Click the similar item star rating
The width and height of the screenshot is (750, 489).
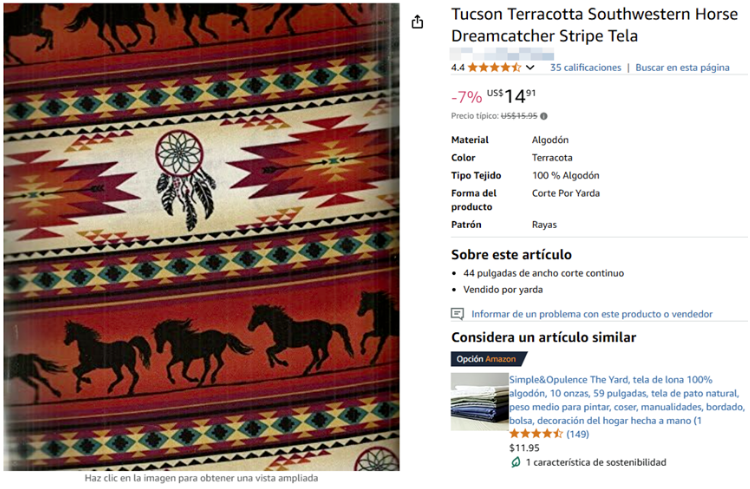coord(536,434)
